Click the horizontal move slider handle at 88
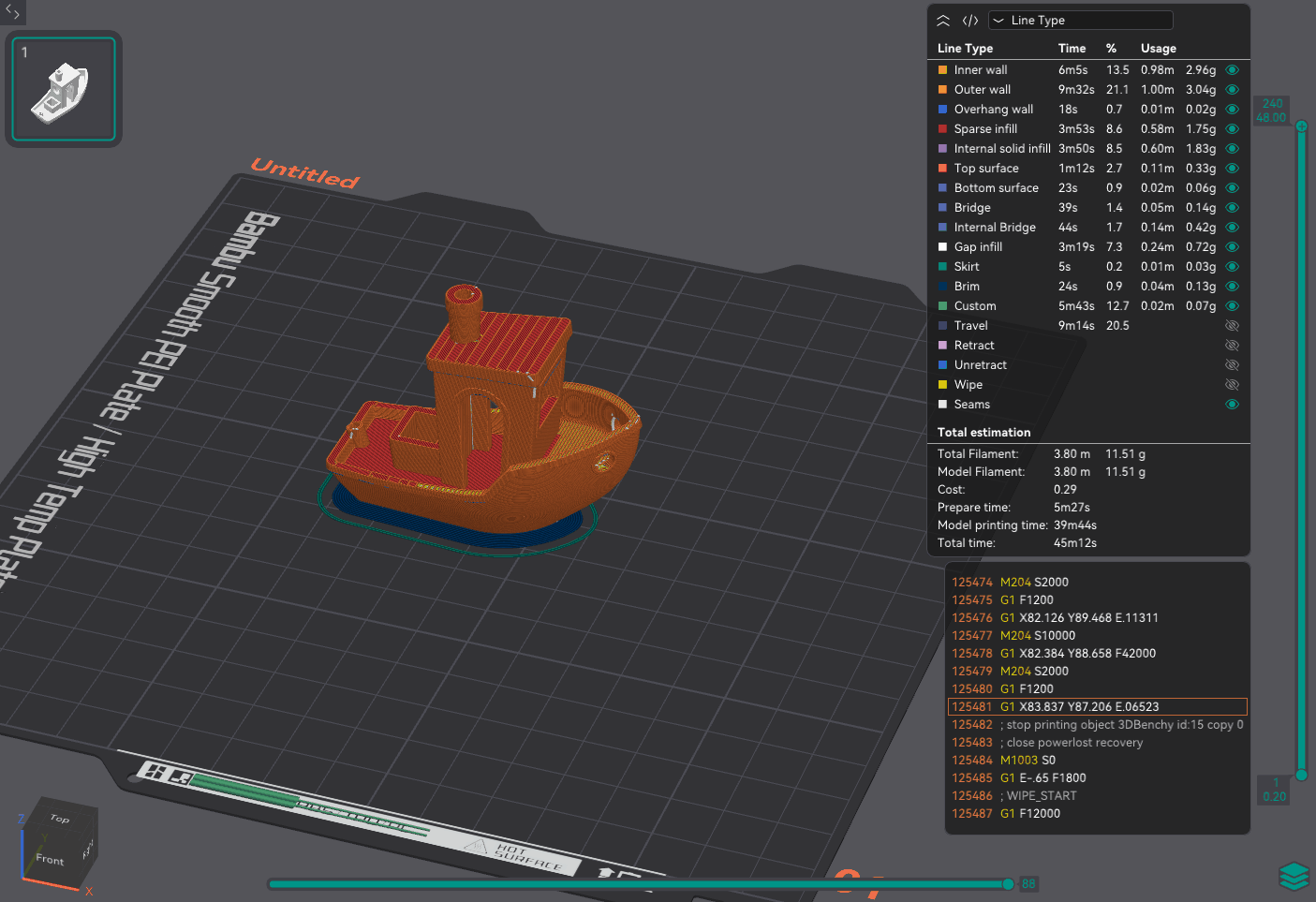 tap(1008, 884)
